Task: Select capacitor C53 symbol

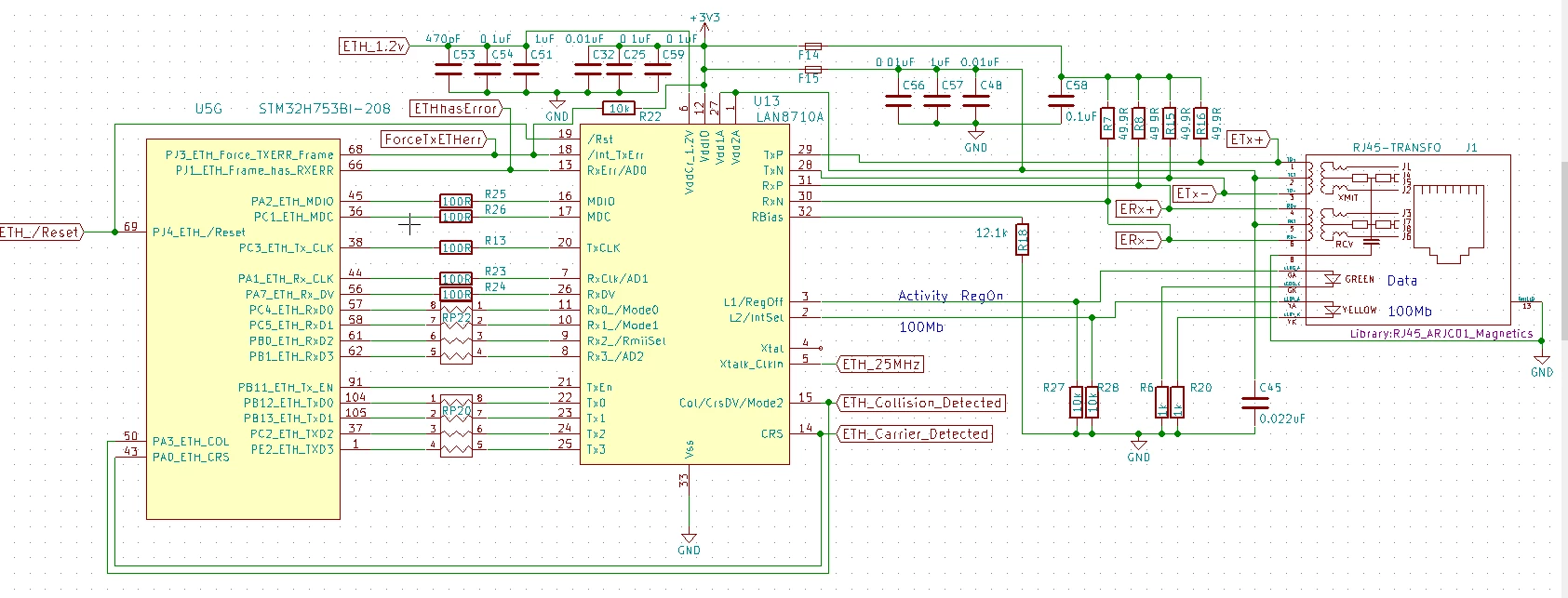Action: point(449,69)
